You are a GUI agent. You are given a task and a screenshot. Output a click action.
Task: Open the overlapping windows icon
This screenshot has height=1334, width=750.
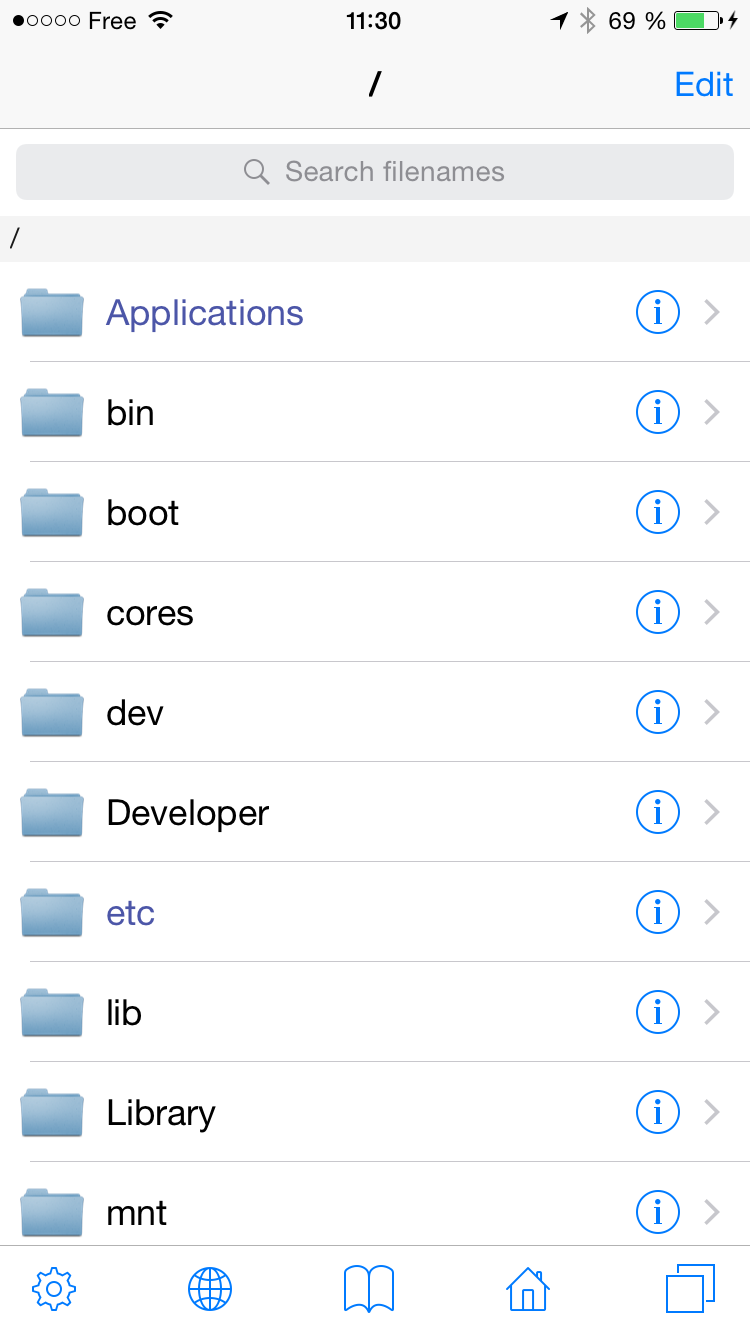pyautogui.click(x=690, y=1289)
